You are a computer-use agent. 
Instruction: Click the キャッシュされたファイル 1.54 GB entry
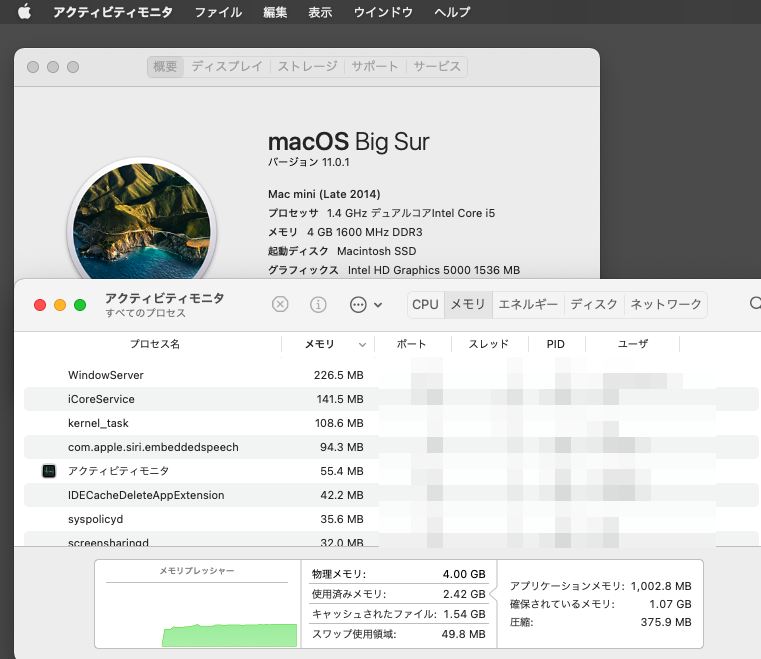[x=398, y=614]
